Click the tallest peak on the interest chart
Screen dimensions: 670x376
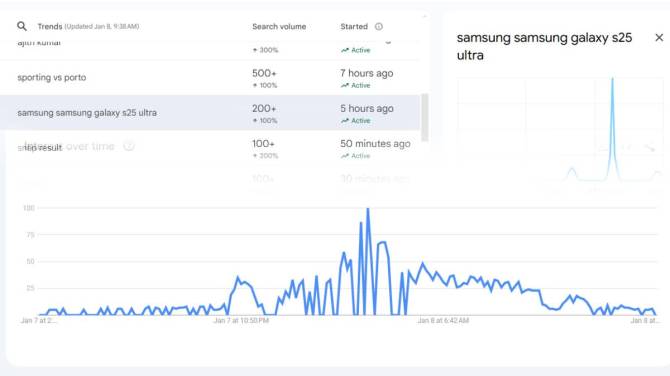368,209
